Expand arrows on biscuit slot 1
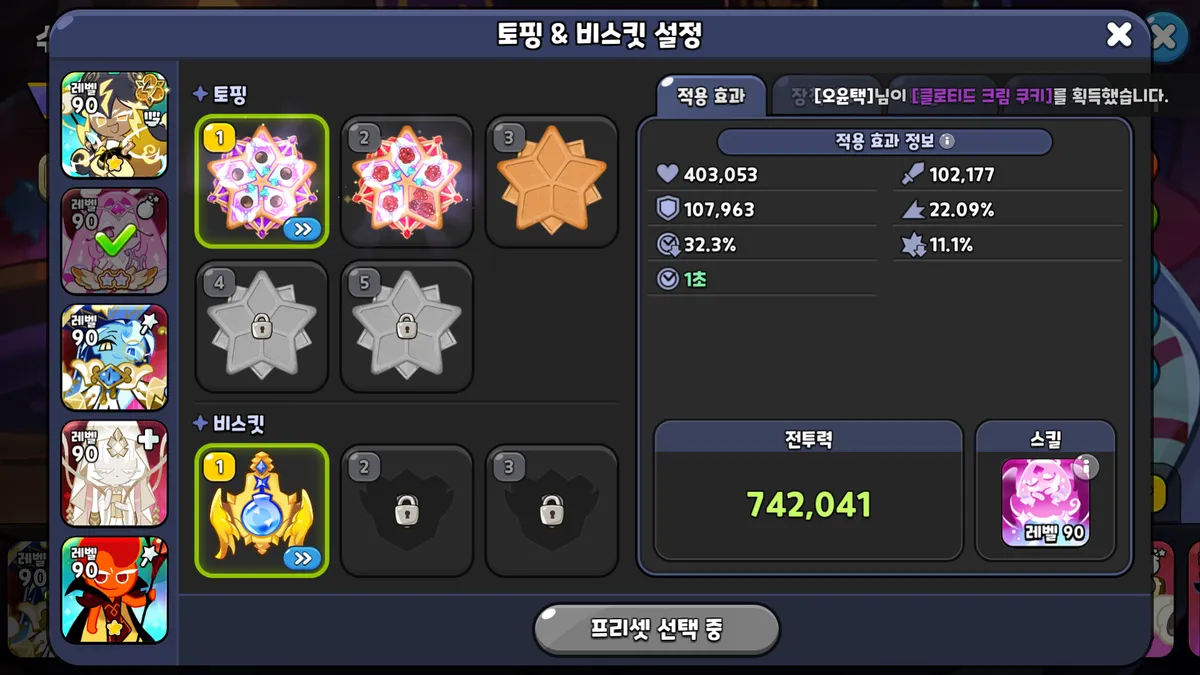Screen dimensions: 1200x675 pos(302,558)
